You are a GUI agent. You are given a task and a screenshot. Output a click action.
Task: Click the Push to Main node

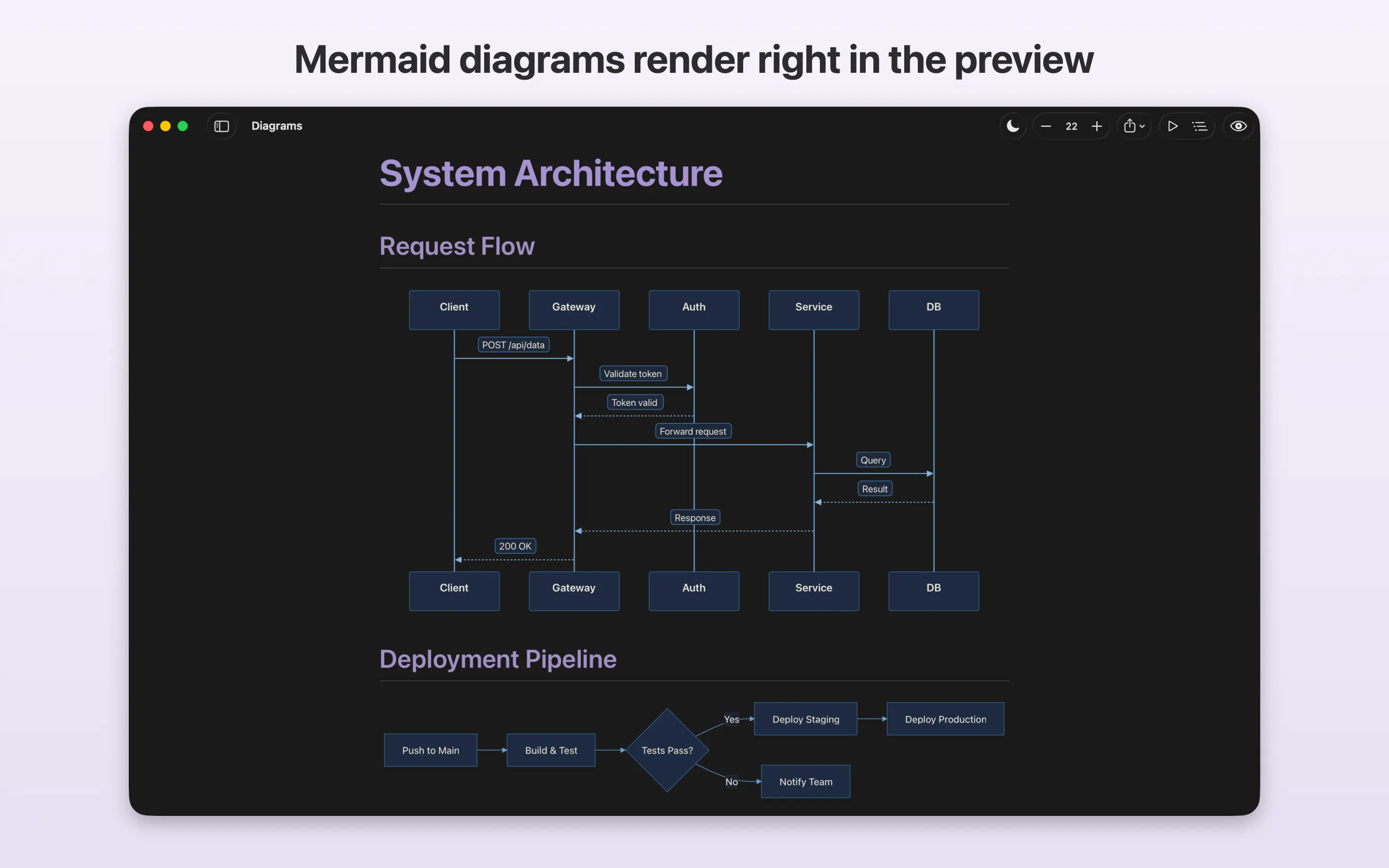click(431, 750)
